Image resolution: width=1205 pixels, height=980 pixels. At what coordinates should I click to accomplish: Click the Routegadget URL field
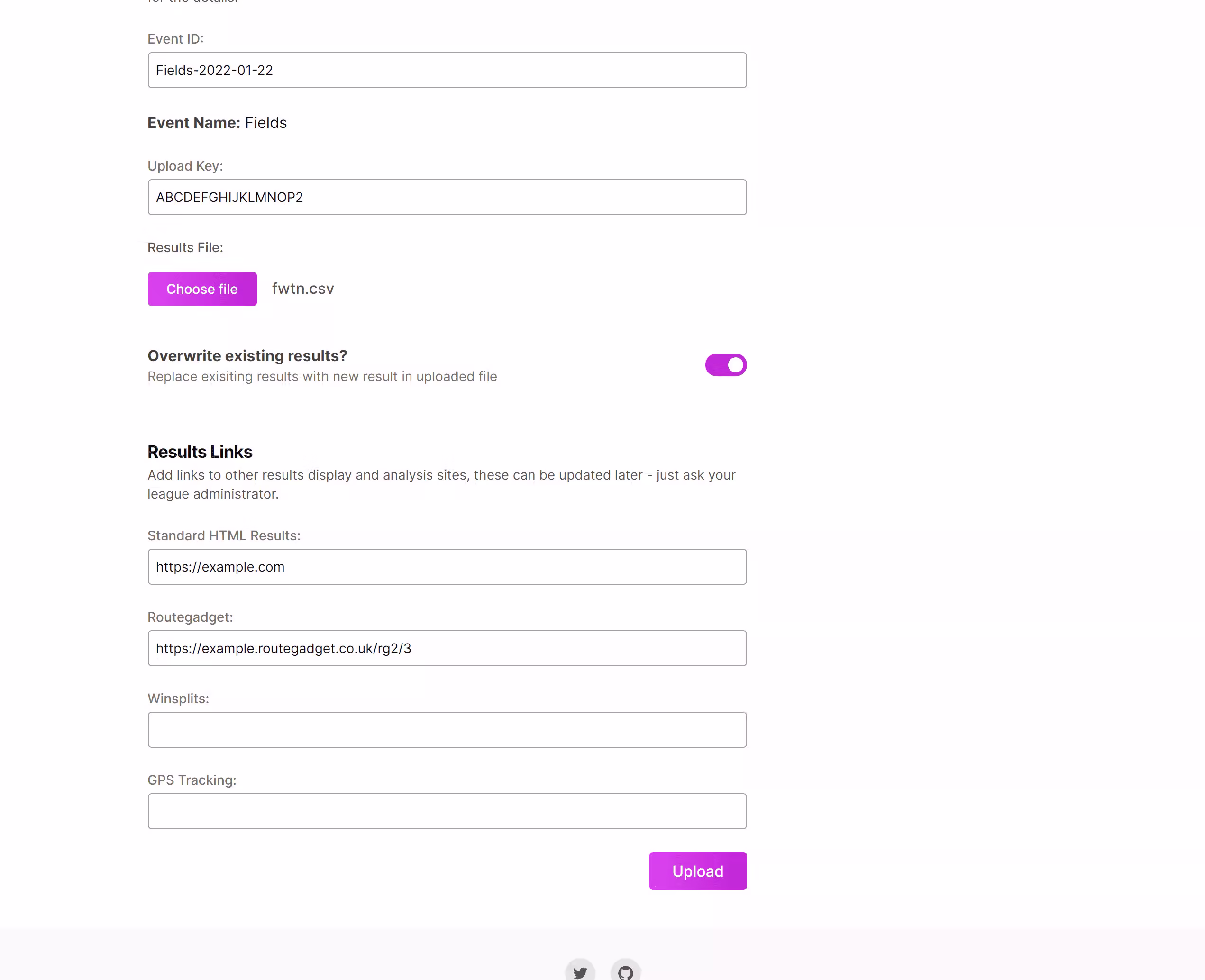coord(447,648)
